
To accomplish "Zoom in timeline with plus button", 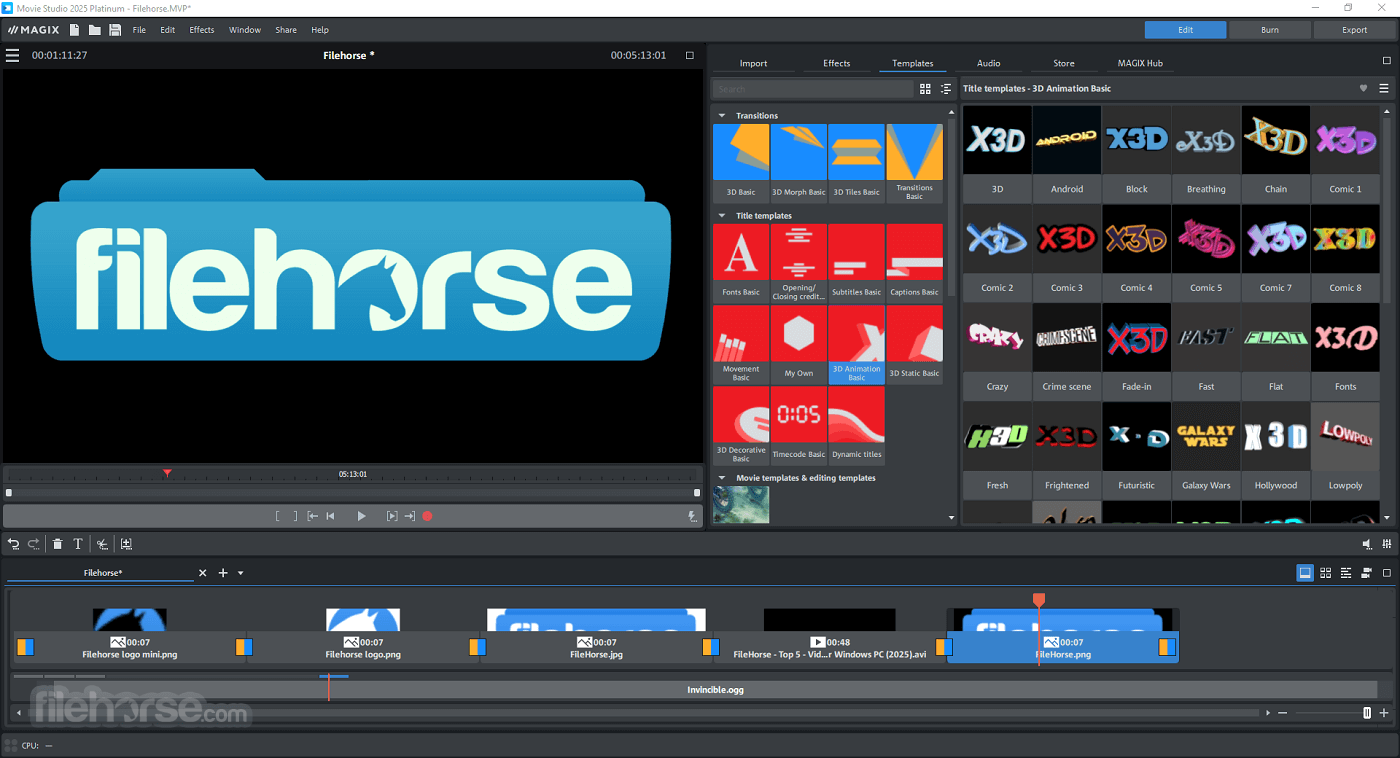I will (x=1384, y=713).
